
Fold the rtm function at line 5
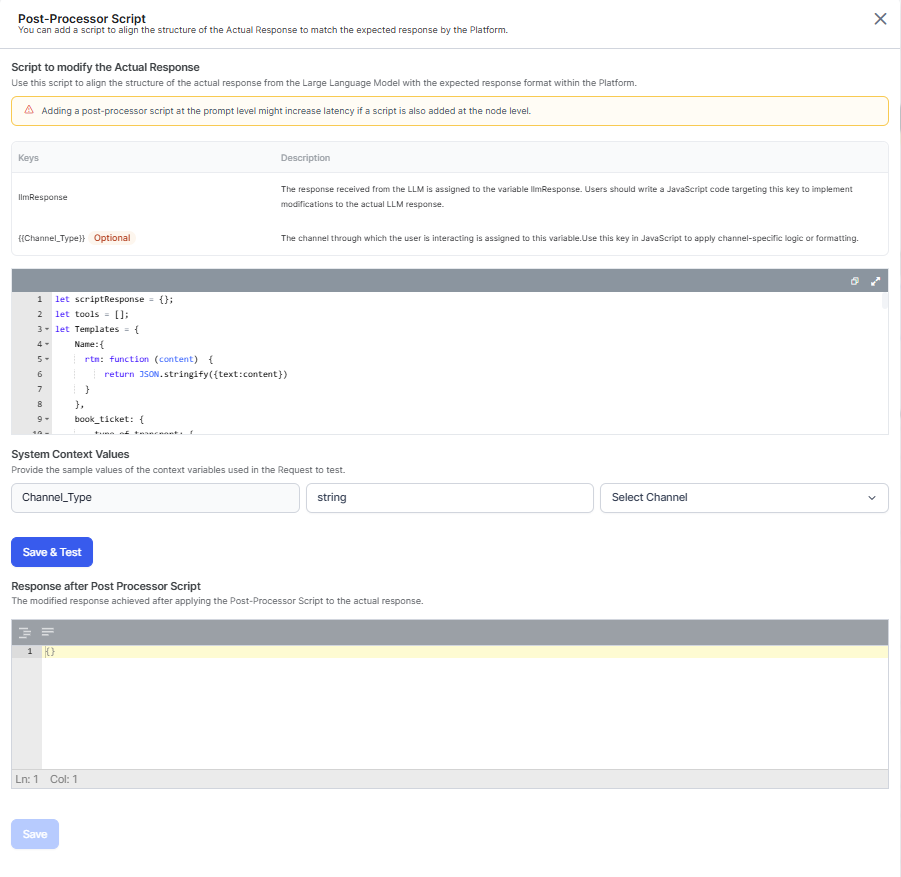point(47,359)
